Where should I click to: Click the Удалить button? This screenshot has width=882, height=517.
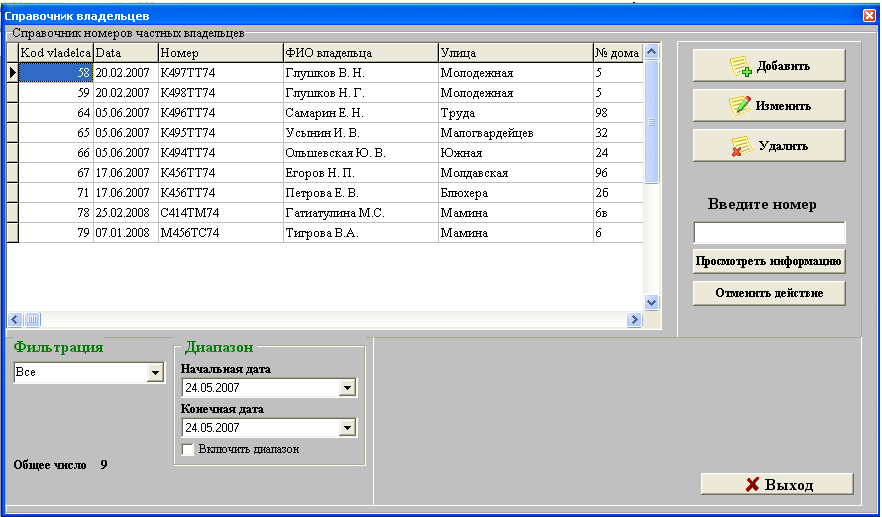[769, 146]
